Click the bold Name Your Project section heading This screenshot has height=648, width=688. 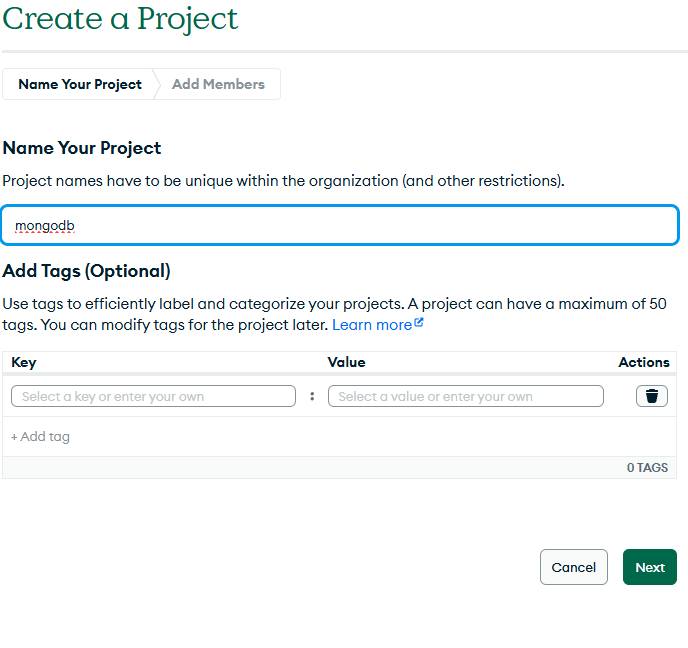tap(82, 148)
